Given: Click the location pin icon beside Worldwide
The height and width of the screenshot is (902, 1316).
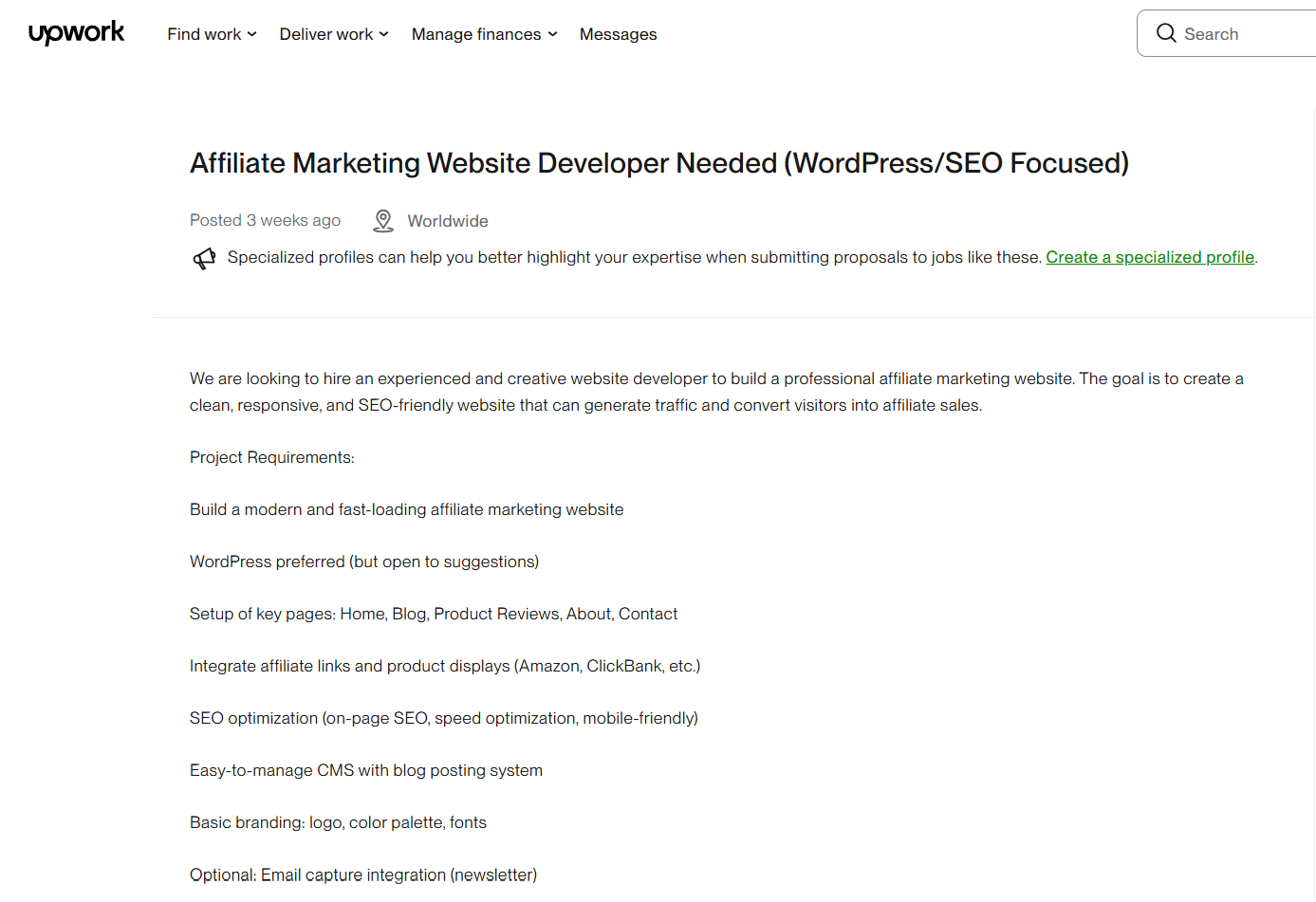Looking at the screenshot, I should tap(382, 219).
